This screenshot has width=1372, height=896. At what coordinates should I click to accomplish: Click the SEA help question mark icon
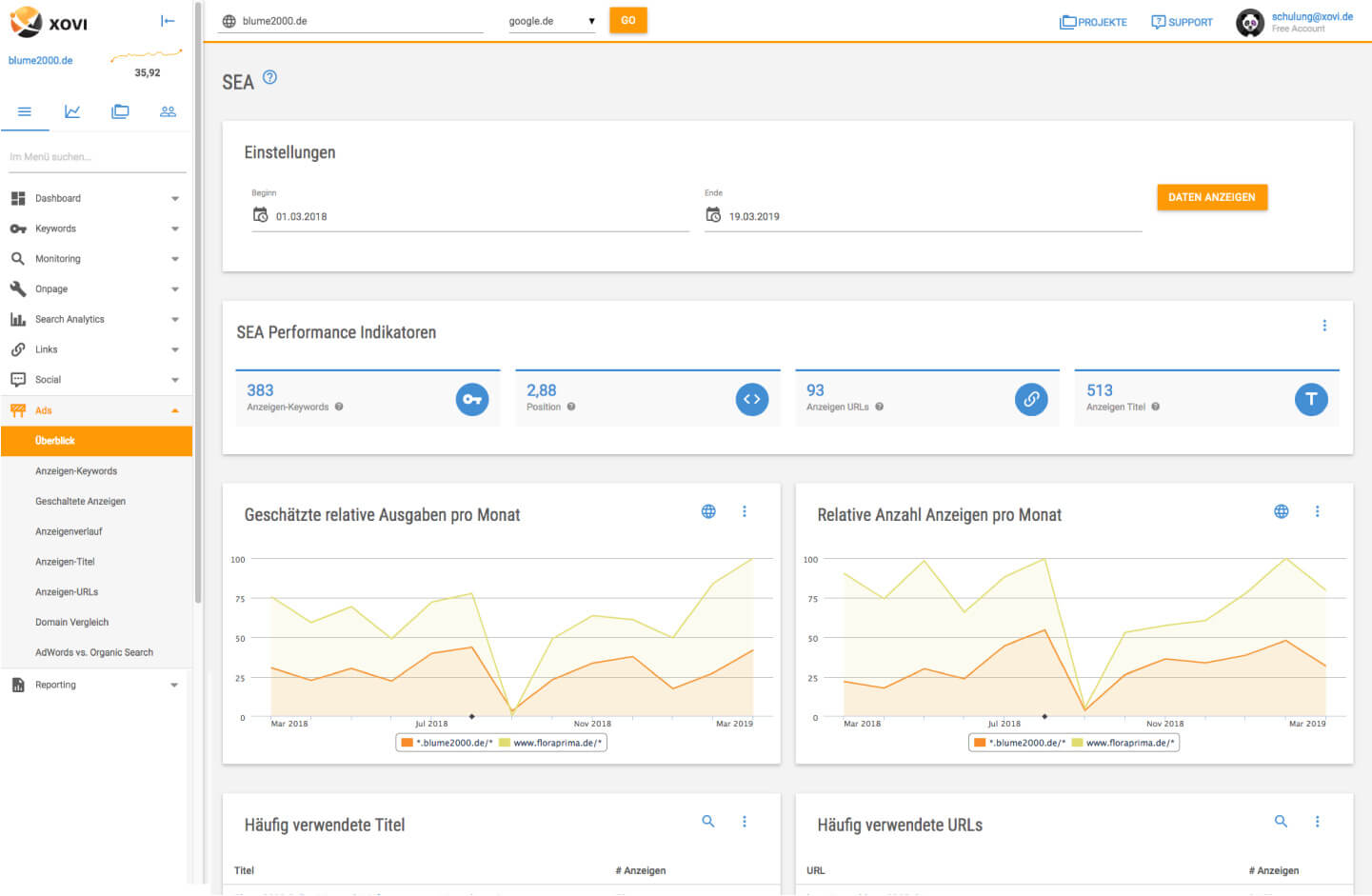coord(269,77)
